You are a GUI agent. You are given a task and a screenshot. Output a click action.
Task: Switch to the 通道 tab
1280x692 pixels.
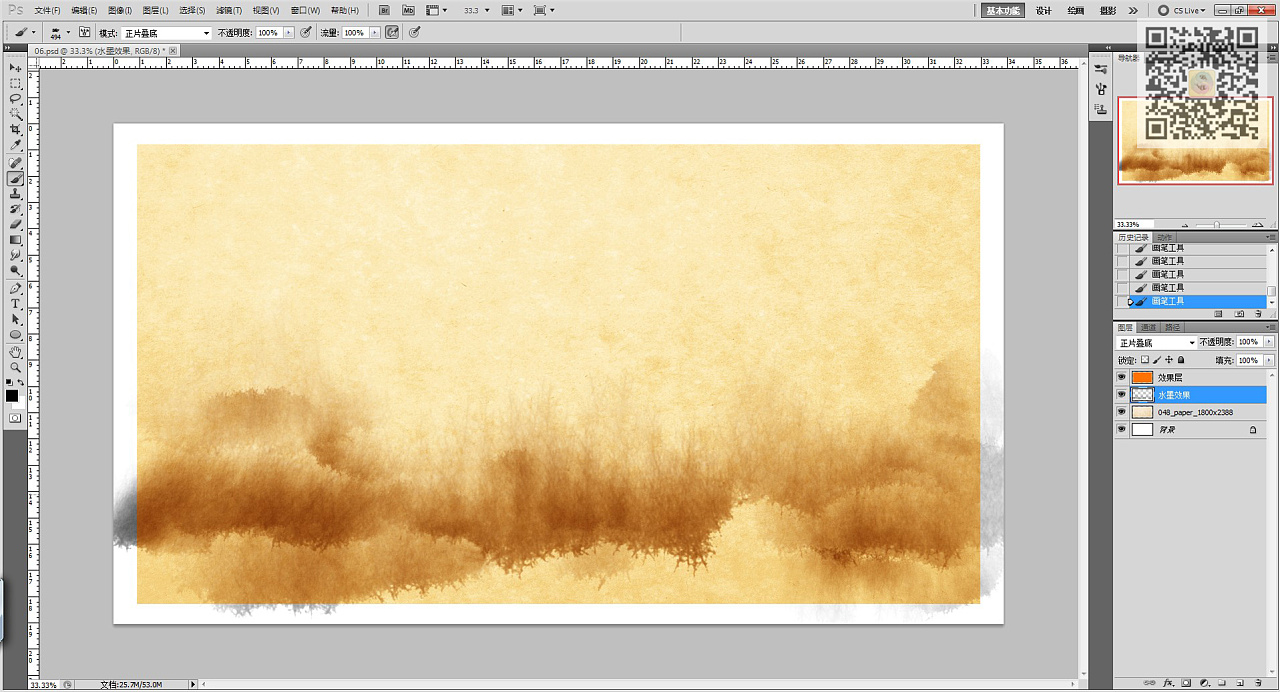pyautogui.click(x=1149, y=327)
